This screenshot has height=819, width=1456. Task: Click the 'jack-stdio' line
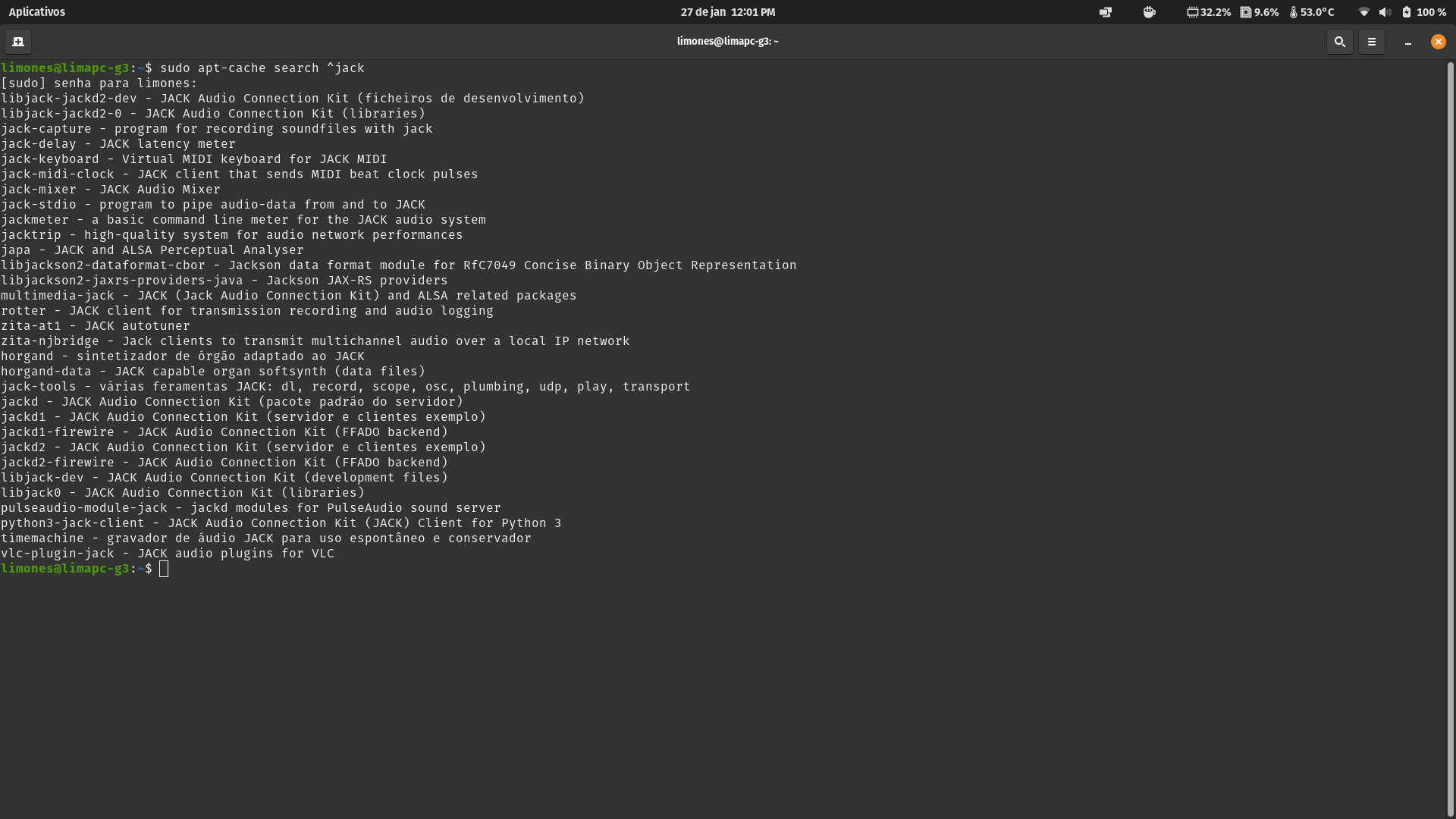coord(213,205)
